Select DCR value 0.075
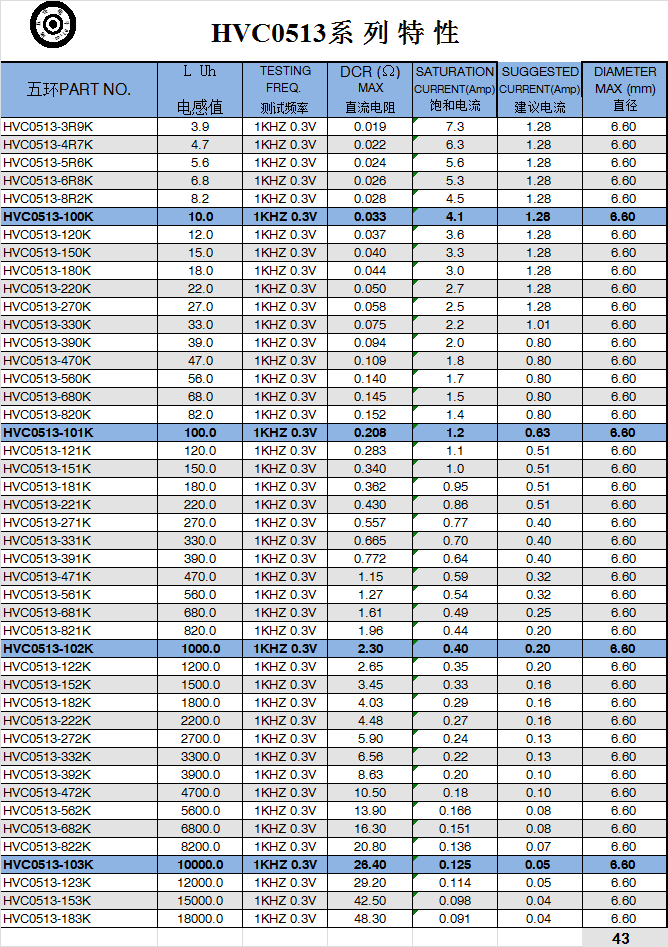Viewport: 668px width, 947px height. tap(370, 325)
